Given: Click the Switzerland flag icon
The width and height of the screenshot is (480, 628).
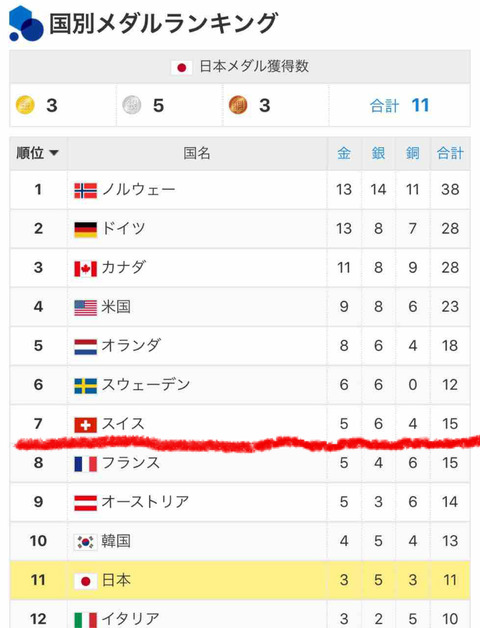Looking at the screenshot, I should 85,425.
